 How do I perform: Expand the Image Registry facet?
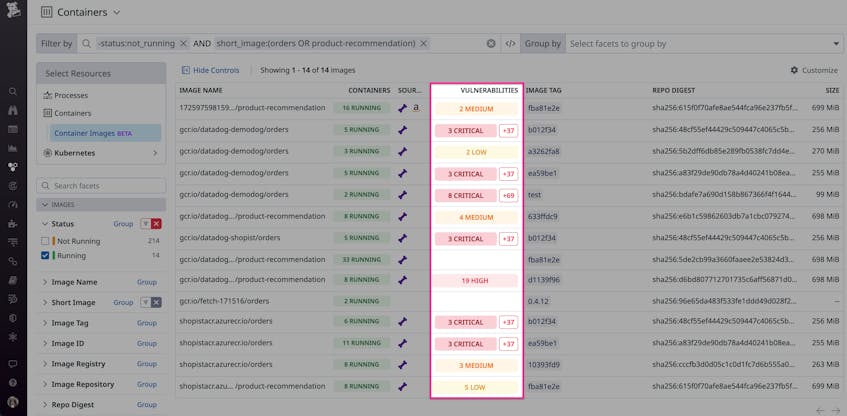click(x=45, y=364)
